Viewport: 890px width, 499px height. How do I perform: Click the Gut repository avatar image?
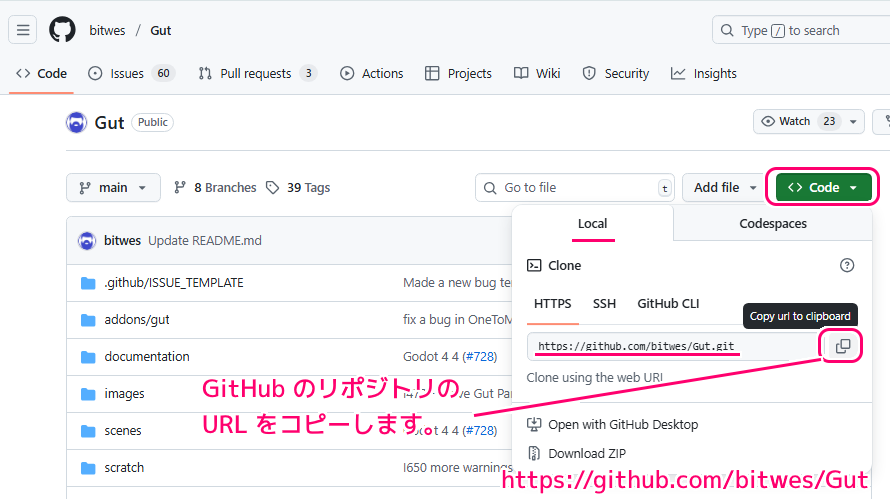point(77,123)
